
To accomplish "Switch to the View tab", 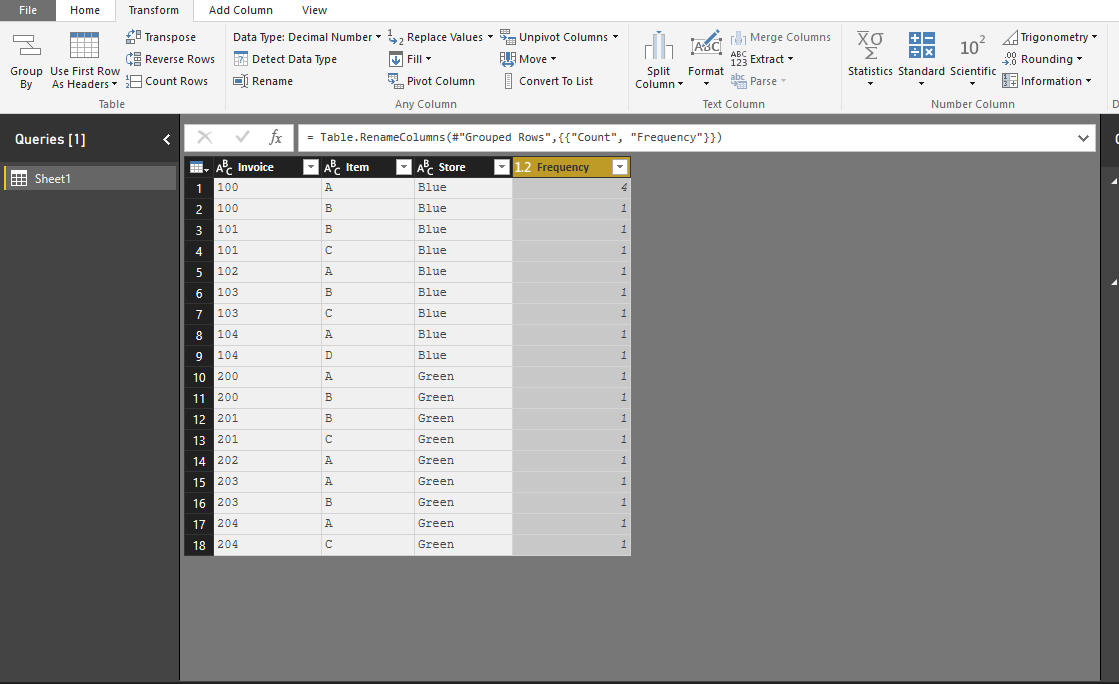I will pos(314,10).
